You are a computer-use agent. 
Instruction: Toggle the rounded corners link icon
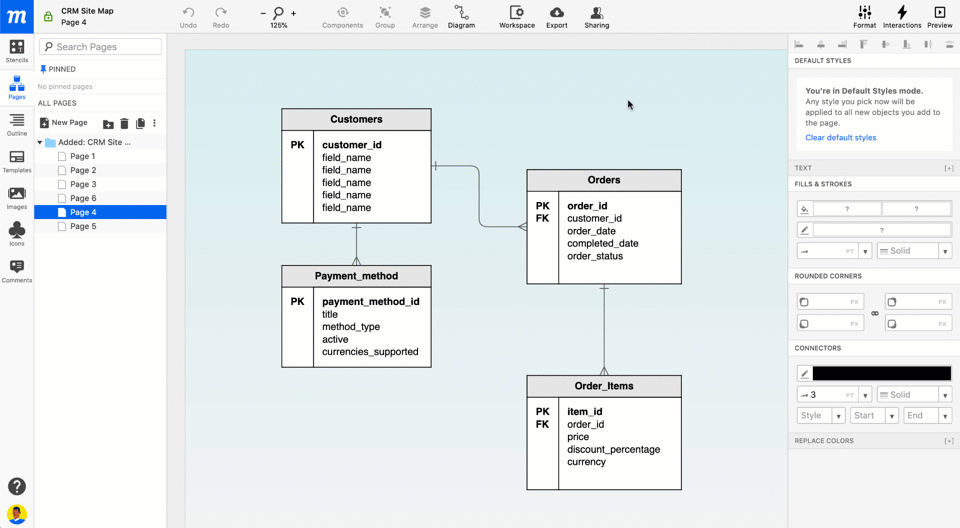click(x=875, y=313)
